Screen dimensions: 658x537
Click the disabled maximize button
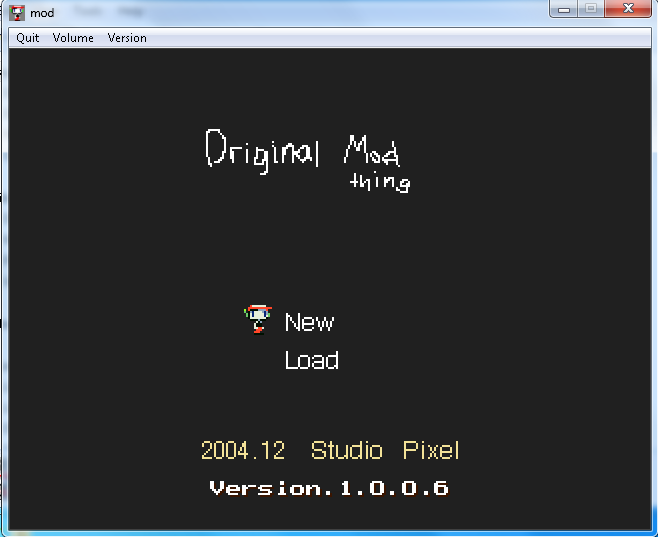[x=591, y=8]
